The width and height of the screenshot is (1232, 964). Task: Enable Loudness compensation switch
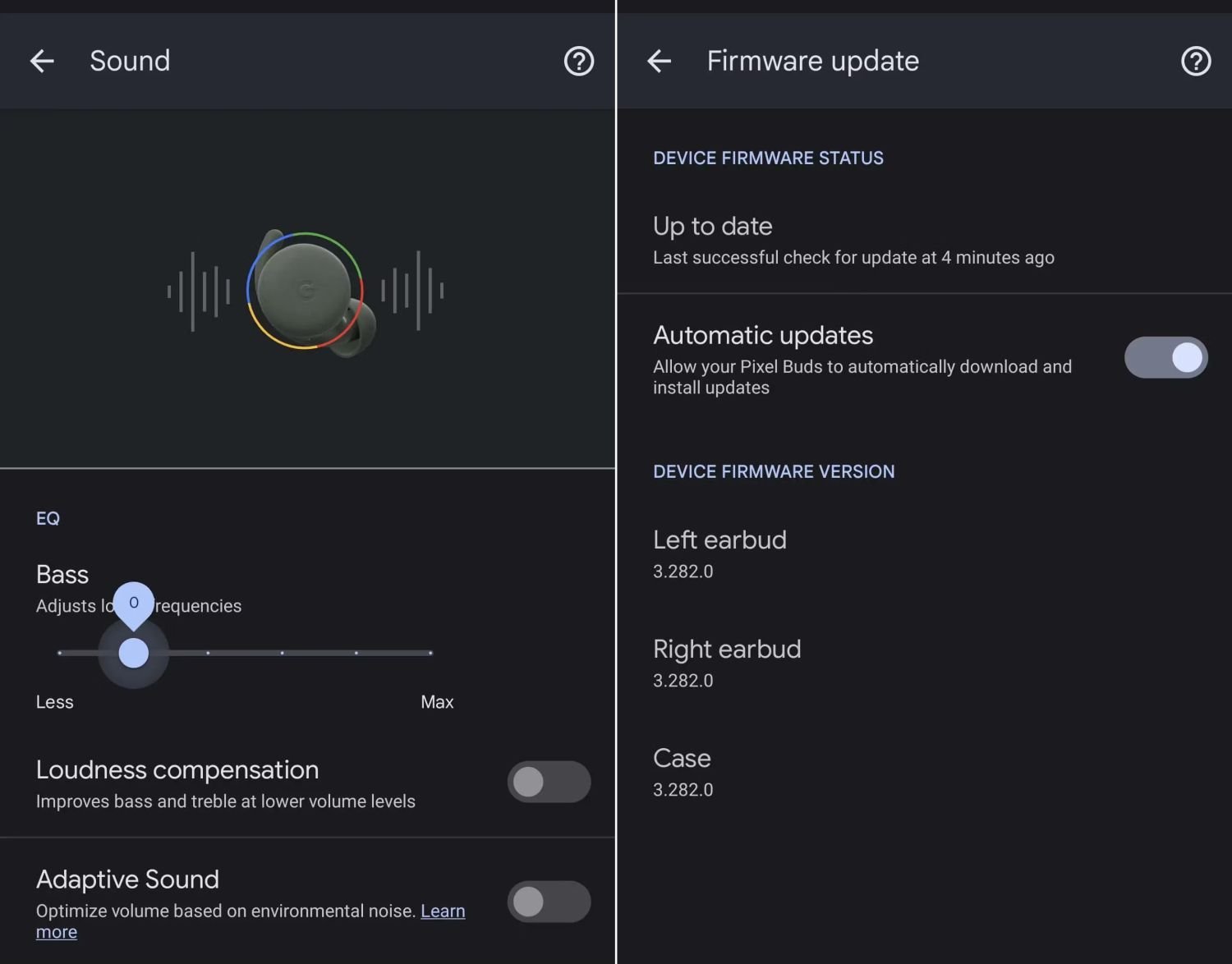(x=549, y=783)
